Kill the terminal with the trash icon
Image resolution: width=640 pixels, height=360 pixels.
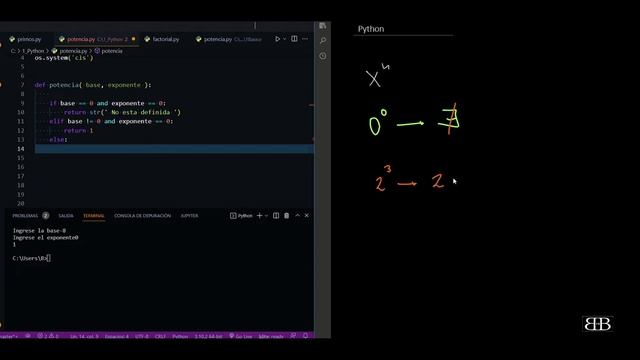tap(287, 216)
